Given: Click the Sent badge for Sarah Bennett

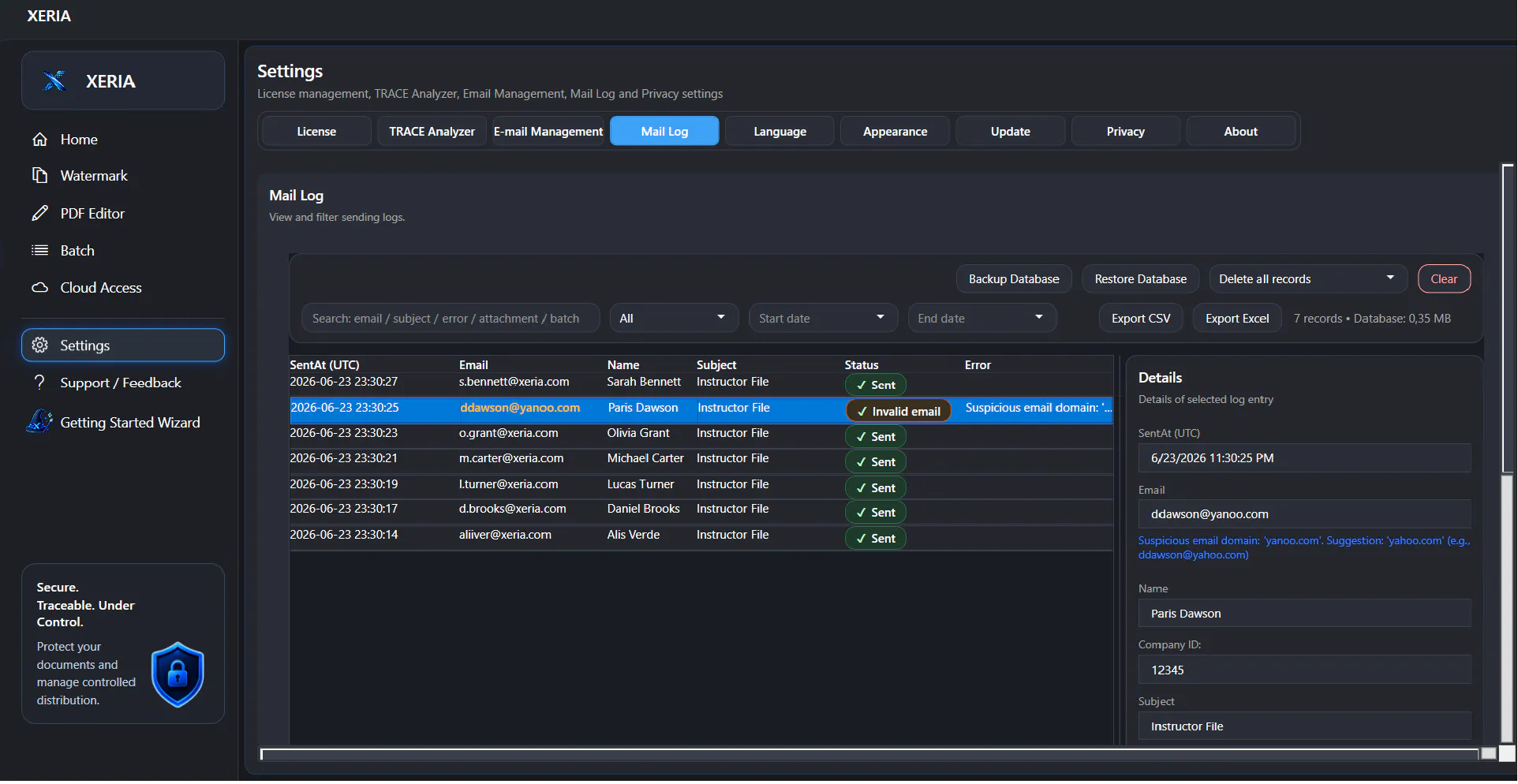Looking at the screenshot, I should click(876, 385).
